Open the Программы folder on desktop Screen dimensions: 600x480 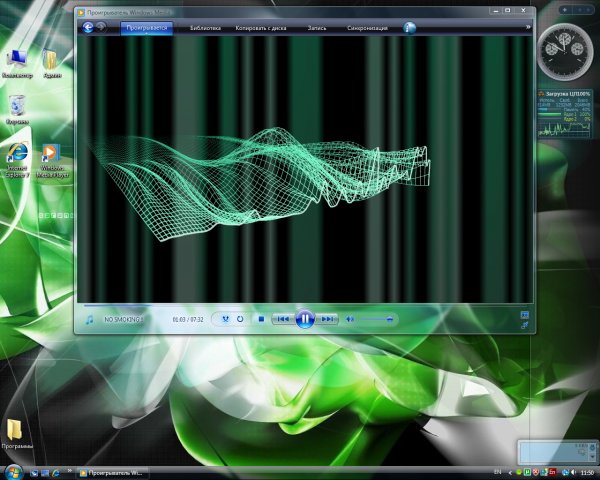17,432
